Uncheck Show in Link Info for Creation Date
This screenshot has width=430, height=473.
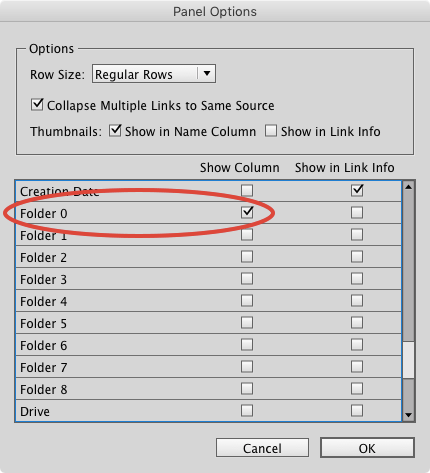coord(357,190)
